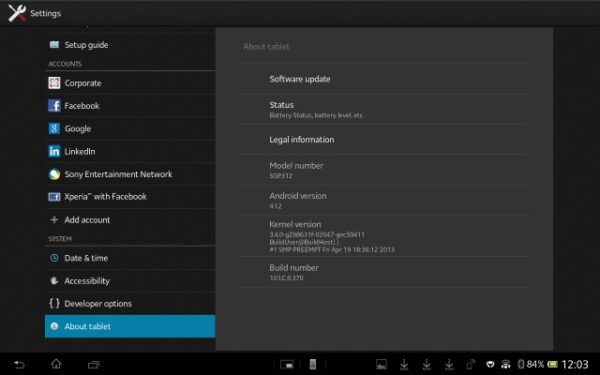The image size is (600, 375).
Task: Select the Corporate account icon
Action: point(54,83)
